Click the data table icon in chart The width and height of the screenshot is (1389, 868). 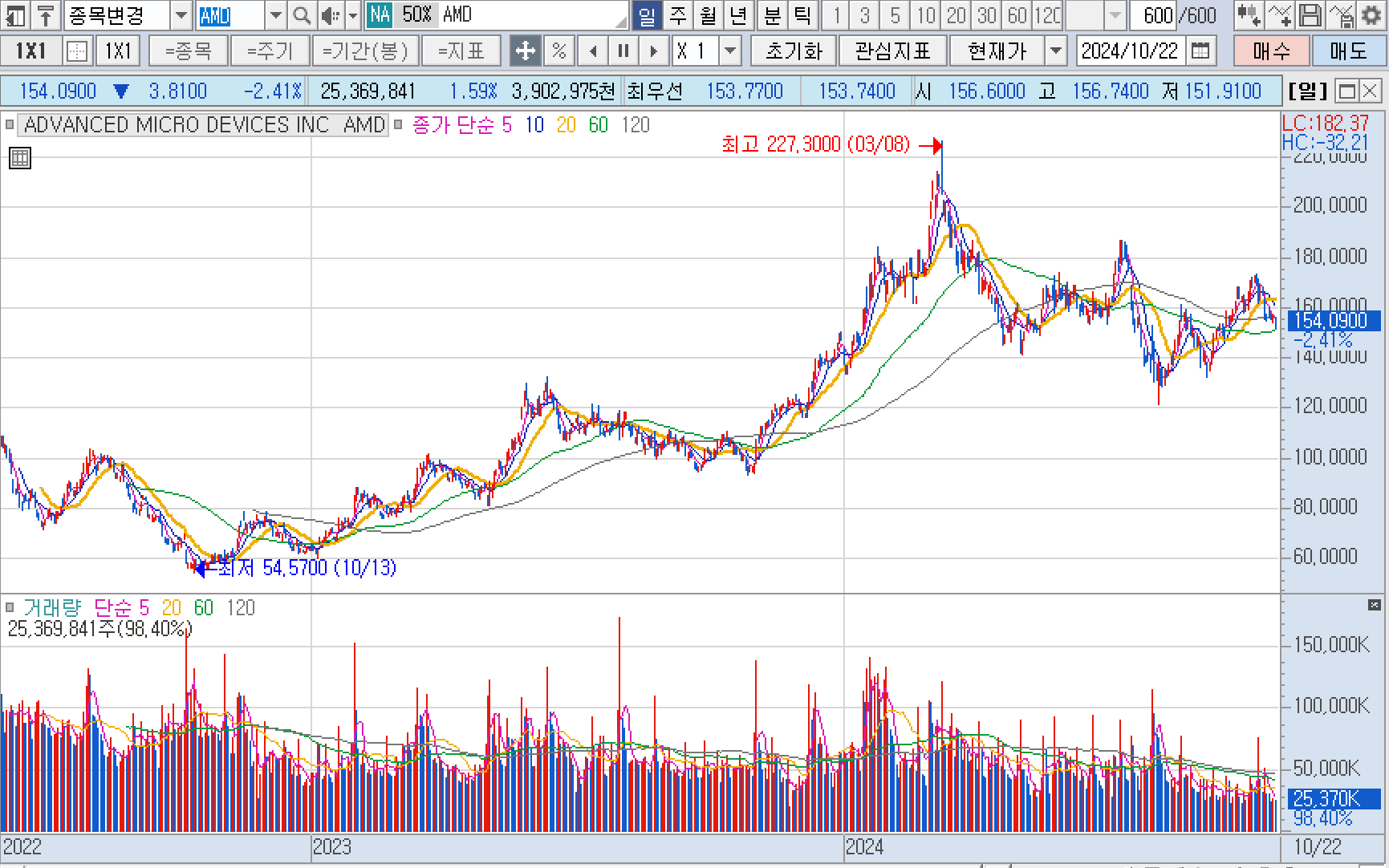[x=20, y=158]
